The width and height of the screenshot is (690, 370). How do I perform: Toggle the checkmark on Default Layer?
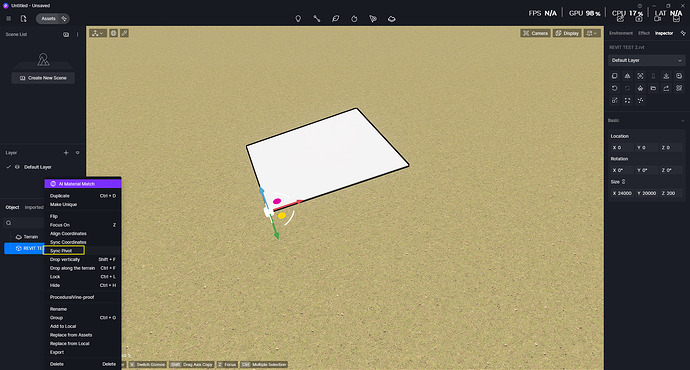(x=8, y=167)
